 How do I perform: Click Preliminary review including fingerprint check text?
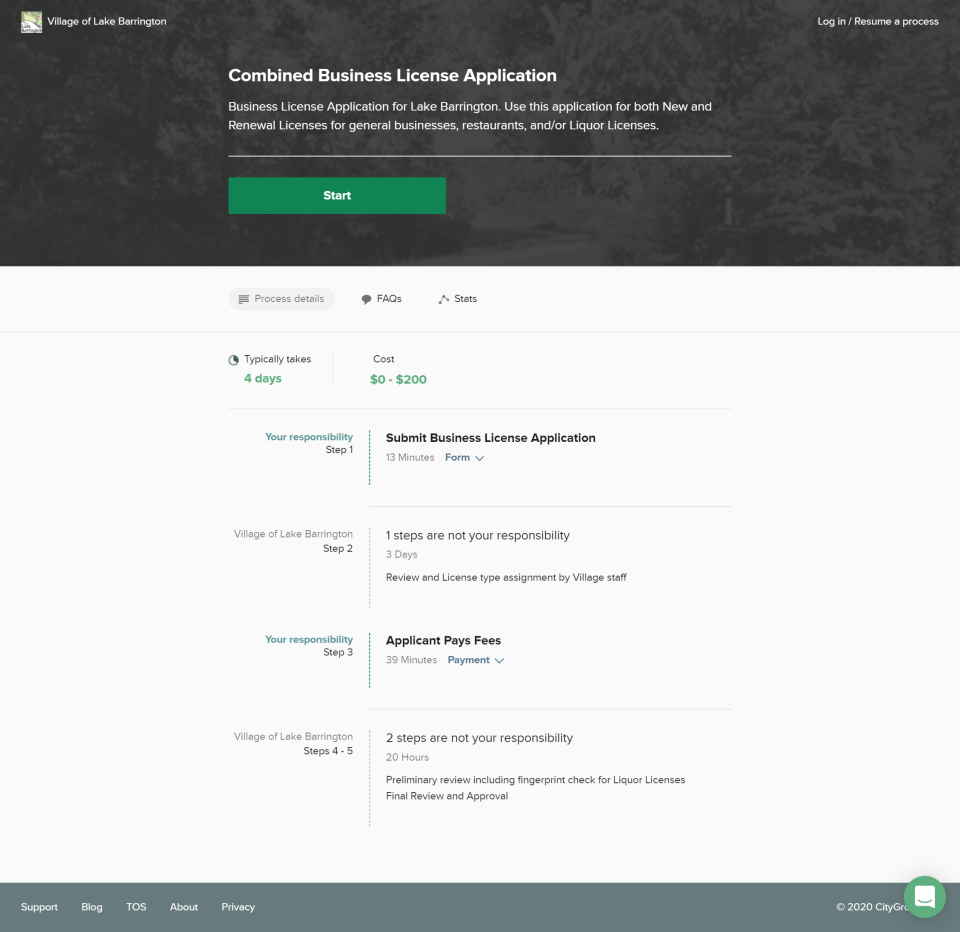tap(535, 780)
